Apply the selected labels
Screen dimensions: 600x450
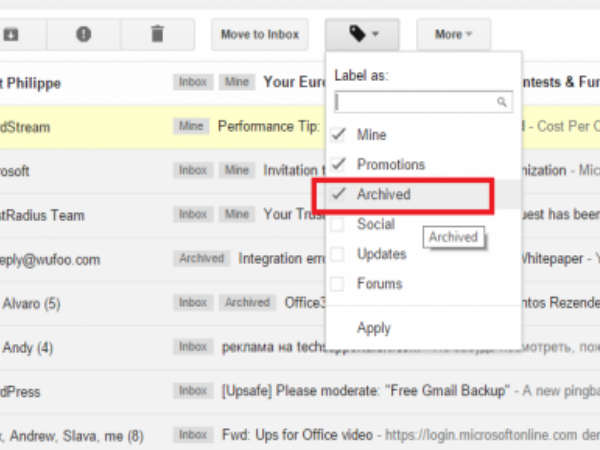pyautogui.click(x=375, y=328)
